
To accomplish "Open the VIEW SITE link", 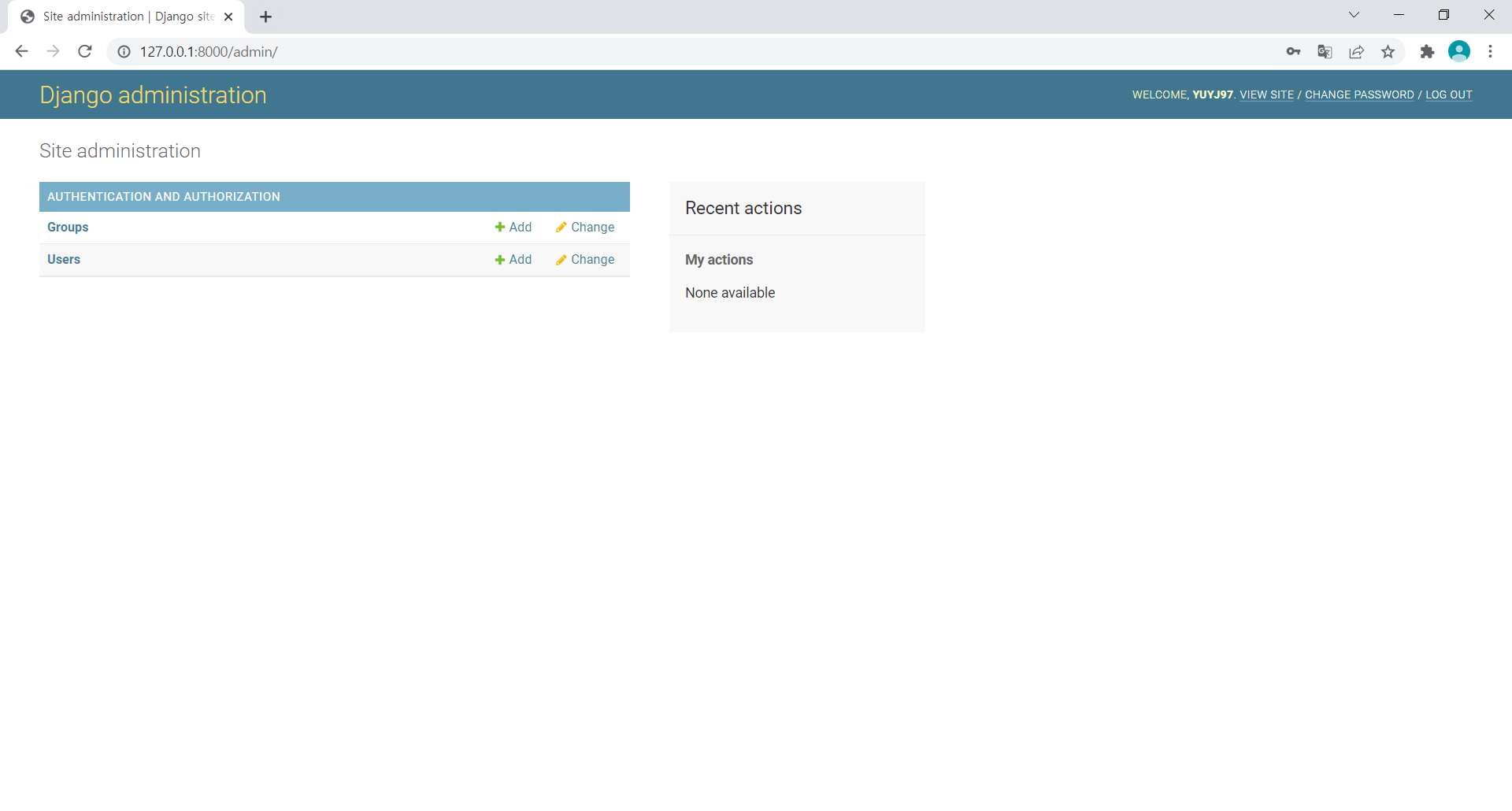I will [1266, 94].
